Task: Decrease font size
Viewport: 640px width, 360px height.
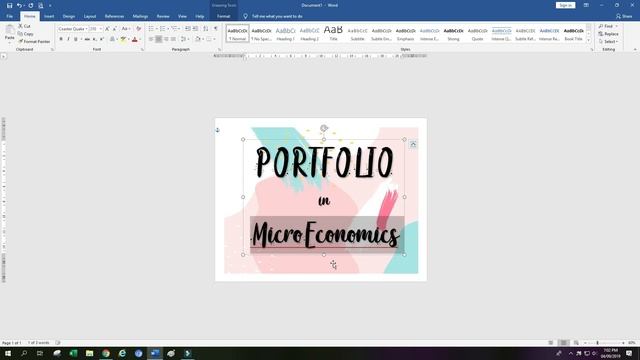Action: tap(115, 29)
